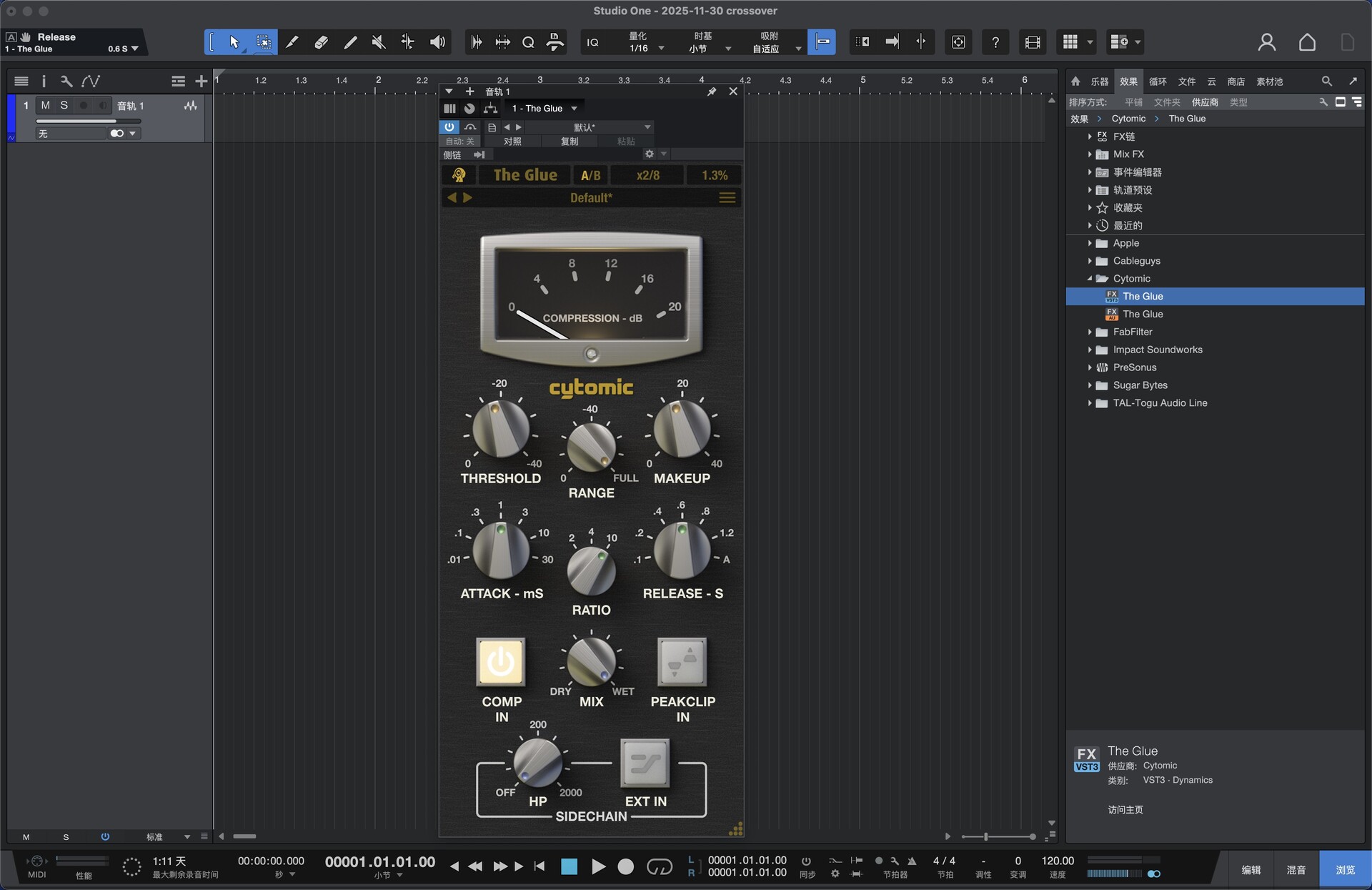Switch to the 乐器 browser tab

(x=1099, y=81)
